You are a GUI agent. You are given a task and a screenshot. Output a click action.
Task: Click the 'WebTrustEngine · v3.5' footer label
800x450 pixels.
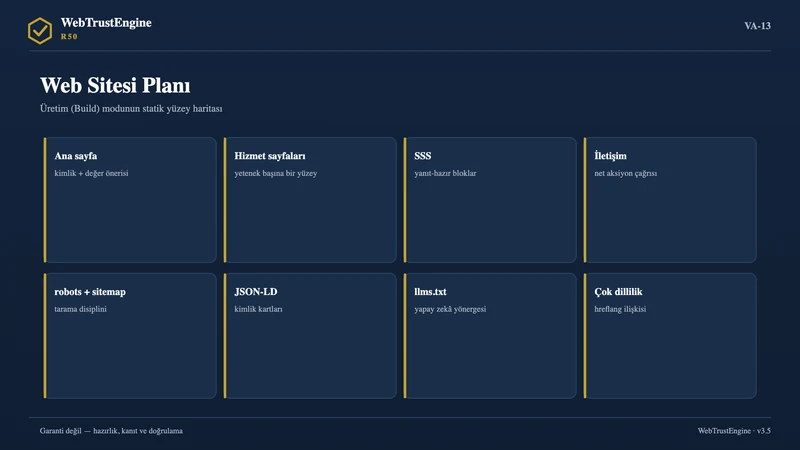pos(734,431)
